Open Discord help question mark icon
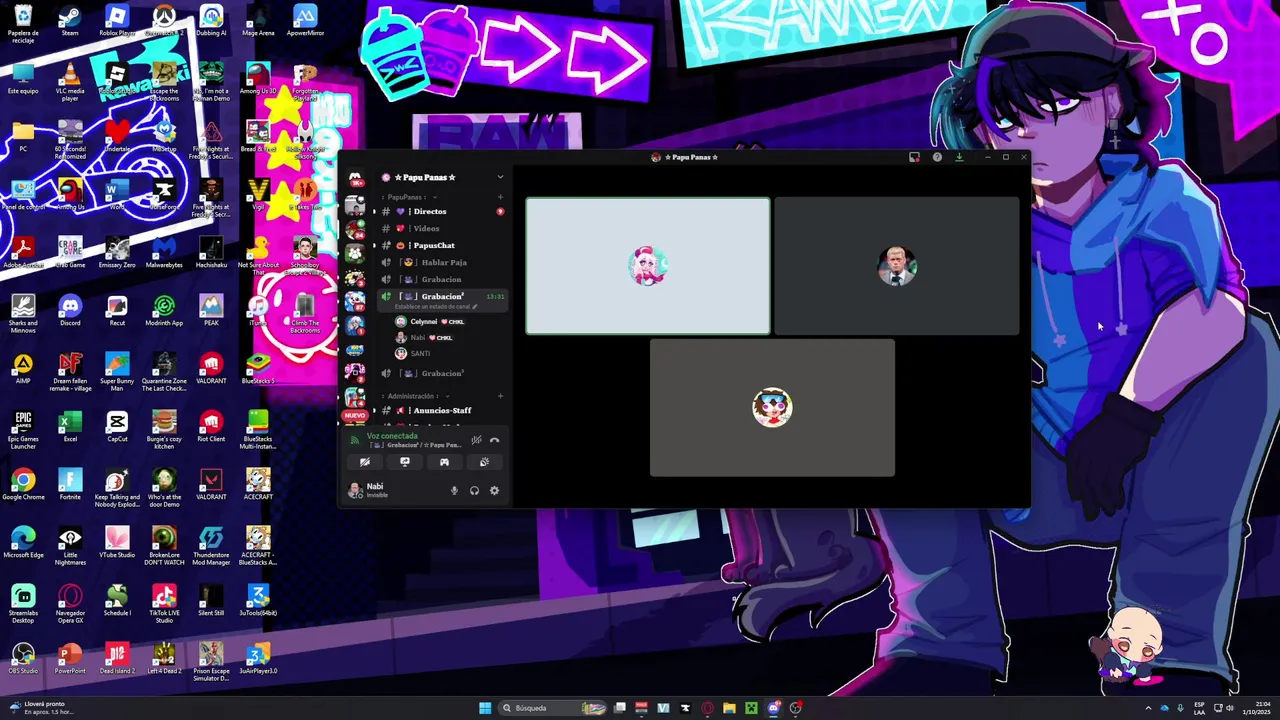 click(x=937, y=157)
